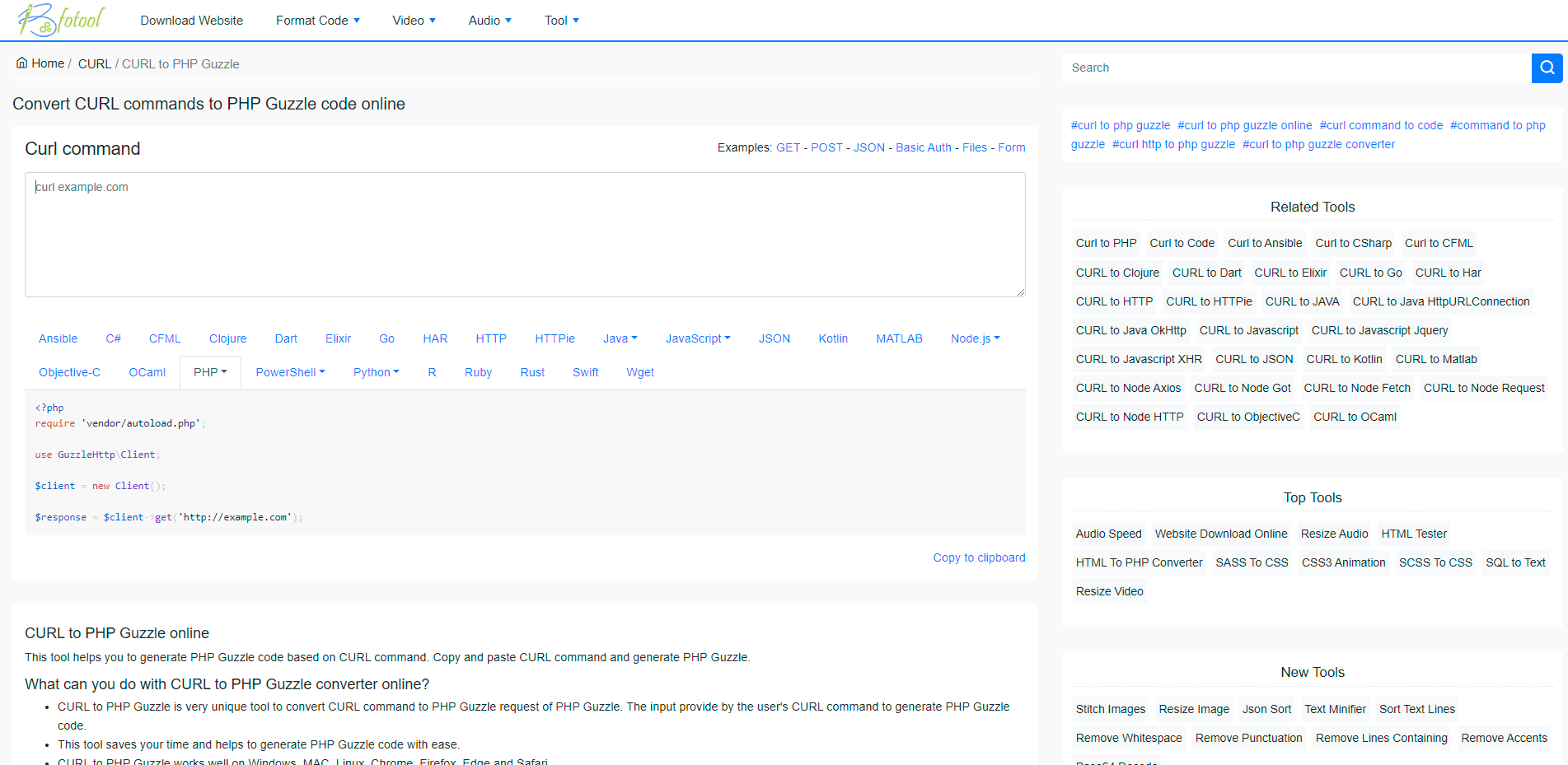The height and width of the screenshot is (765, 1568).
Task: Open the Node.js dropdown
Action: coord(974,338)
